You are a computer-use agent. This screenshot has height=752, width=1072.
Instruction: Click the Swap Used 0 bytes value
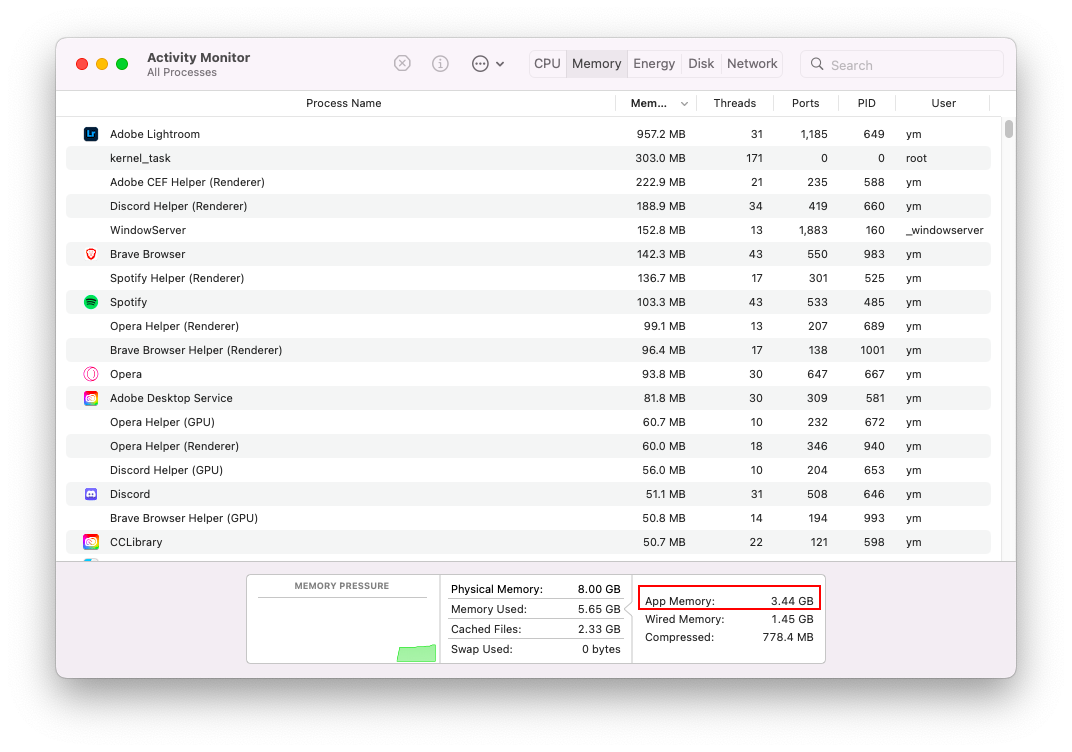pyautogui.click(x=601, y=649)
